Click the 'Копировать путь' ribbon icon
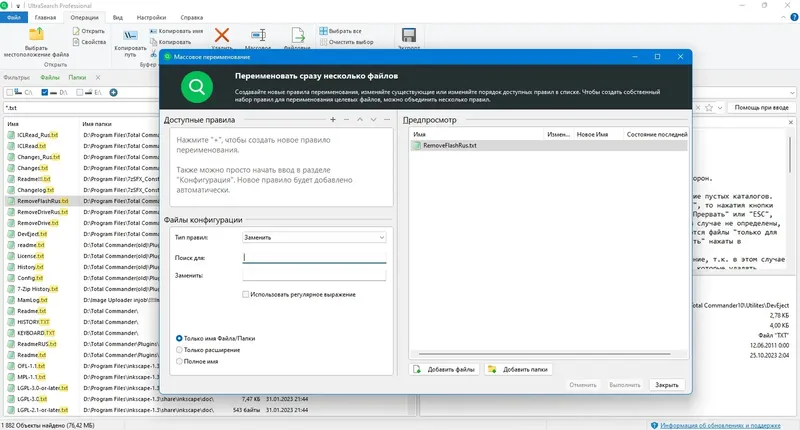800x430 pixels. click(x=130, y=35)
